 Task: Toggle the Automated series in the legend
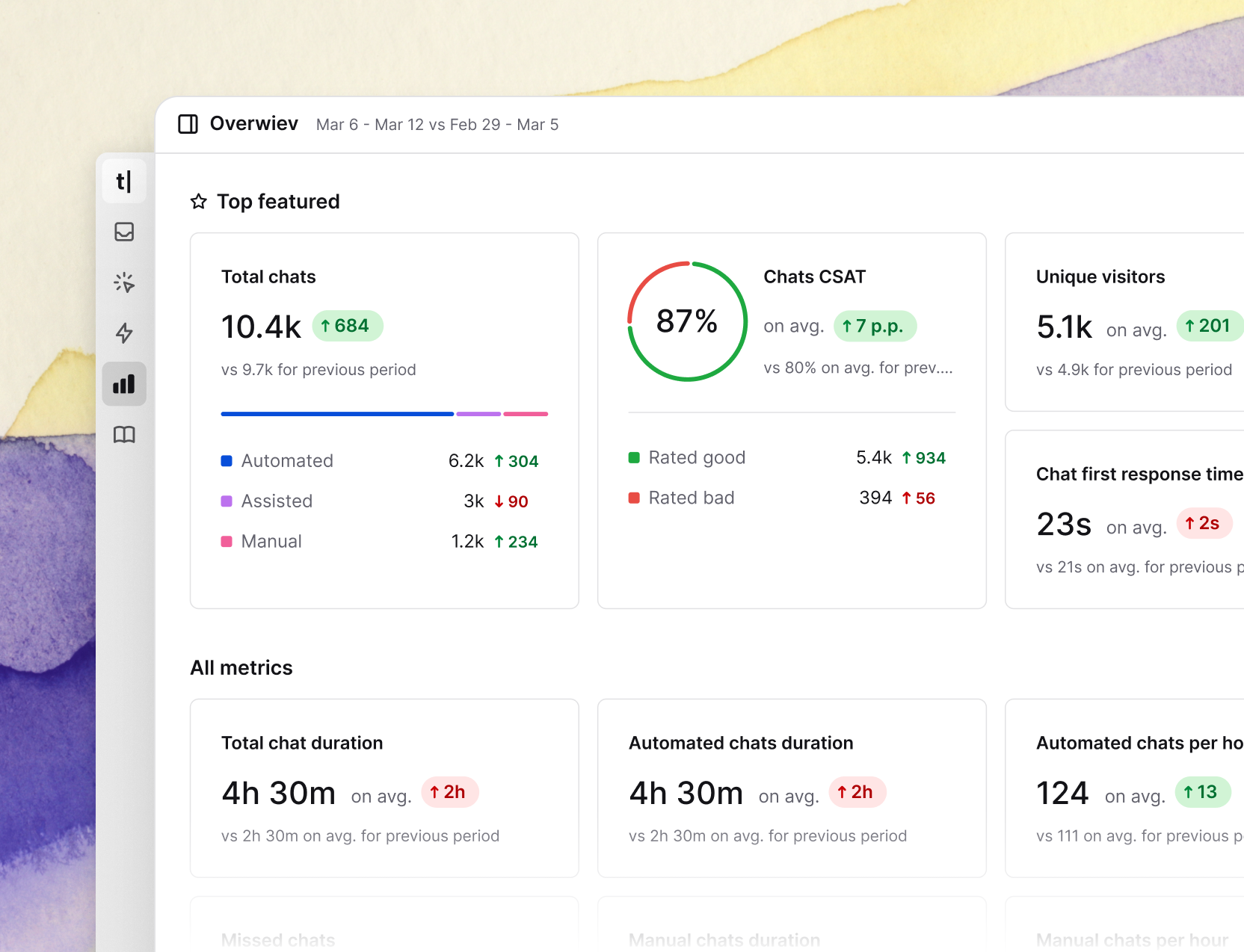point(287,460)
